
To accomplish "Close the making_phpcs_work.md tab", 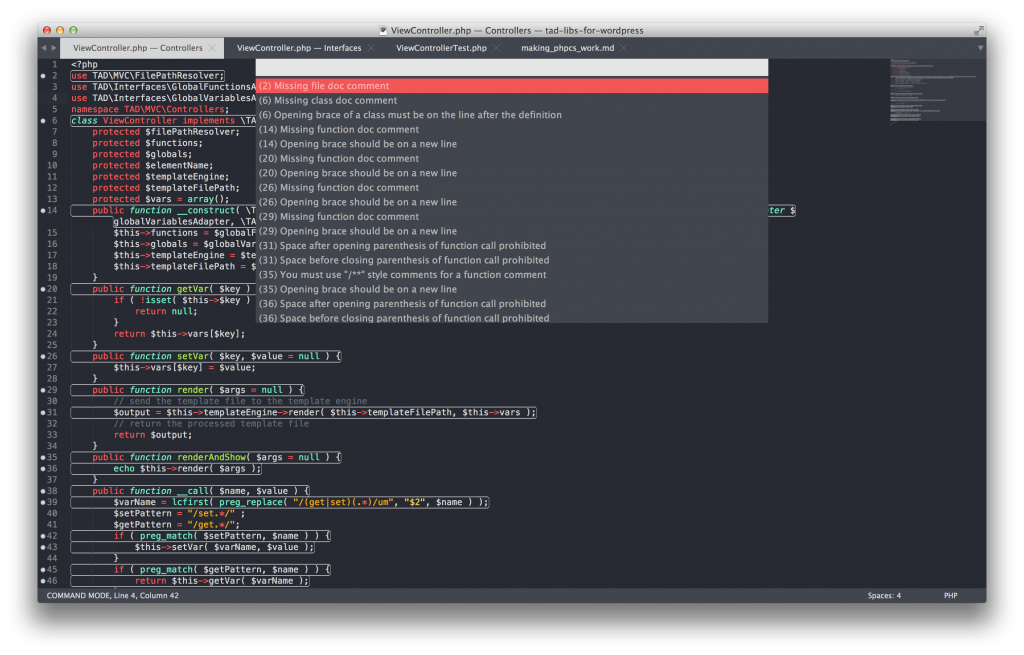I will (624, 48).
